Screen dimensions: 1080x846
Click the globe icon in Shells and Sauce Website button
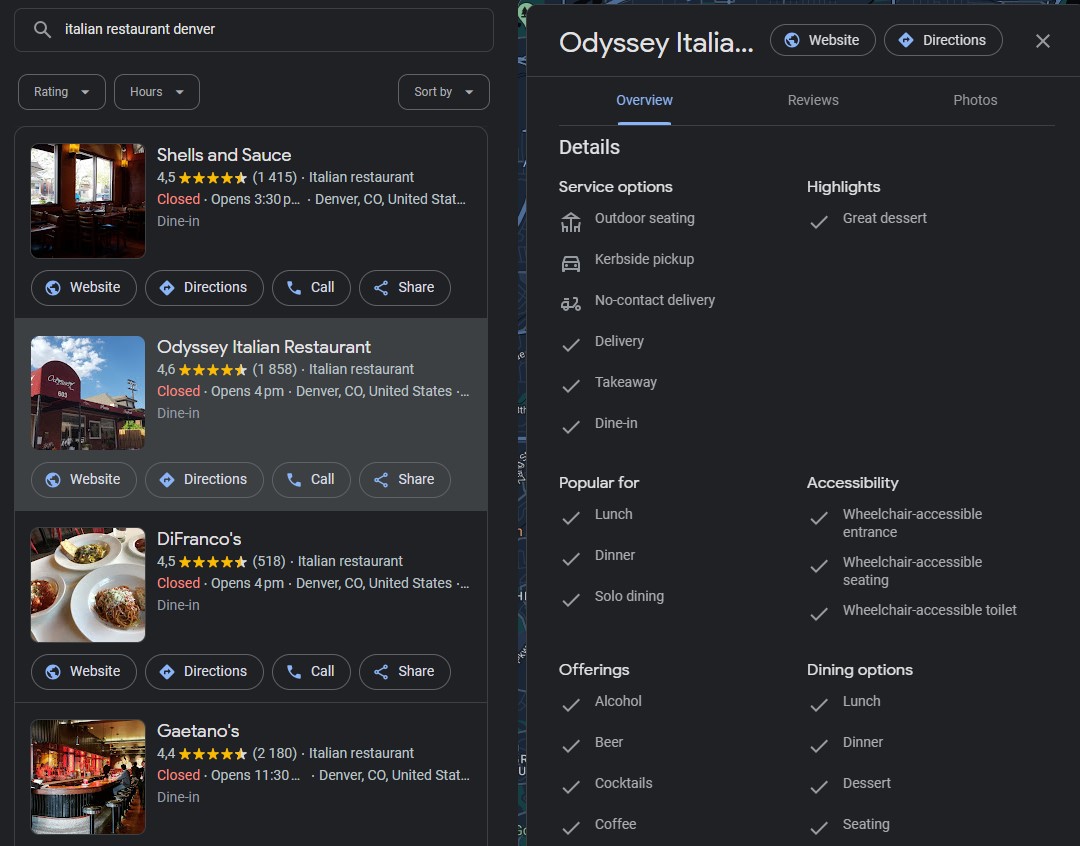53,288
